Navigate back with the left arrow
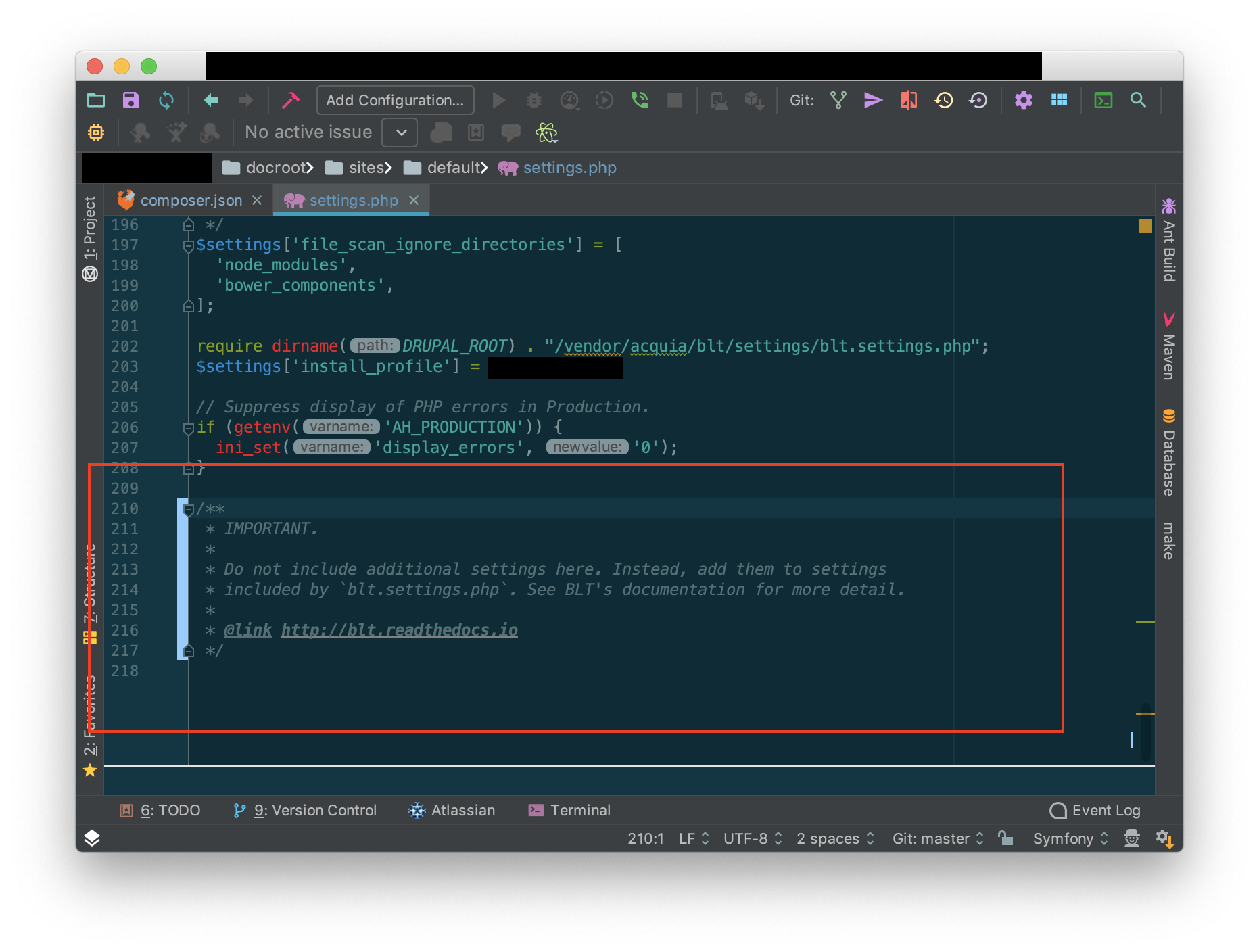 211,101
